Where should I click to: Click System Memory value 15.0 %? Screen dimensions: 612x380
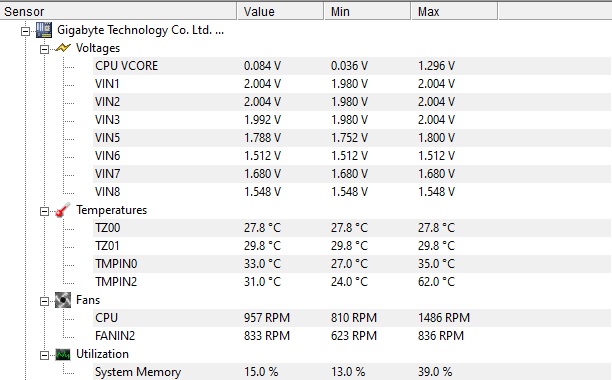[261, 372]
